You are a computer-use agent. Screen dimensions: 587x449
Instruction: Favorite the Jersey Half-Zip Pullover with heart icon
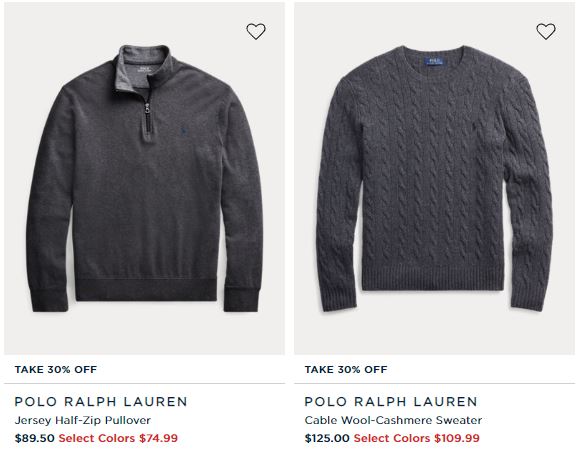pyautogui.click(x=256, y=31)
